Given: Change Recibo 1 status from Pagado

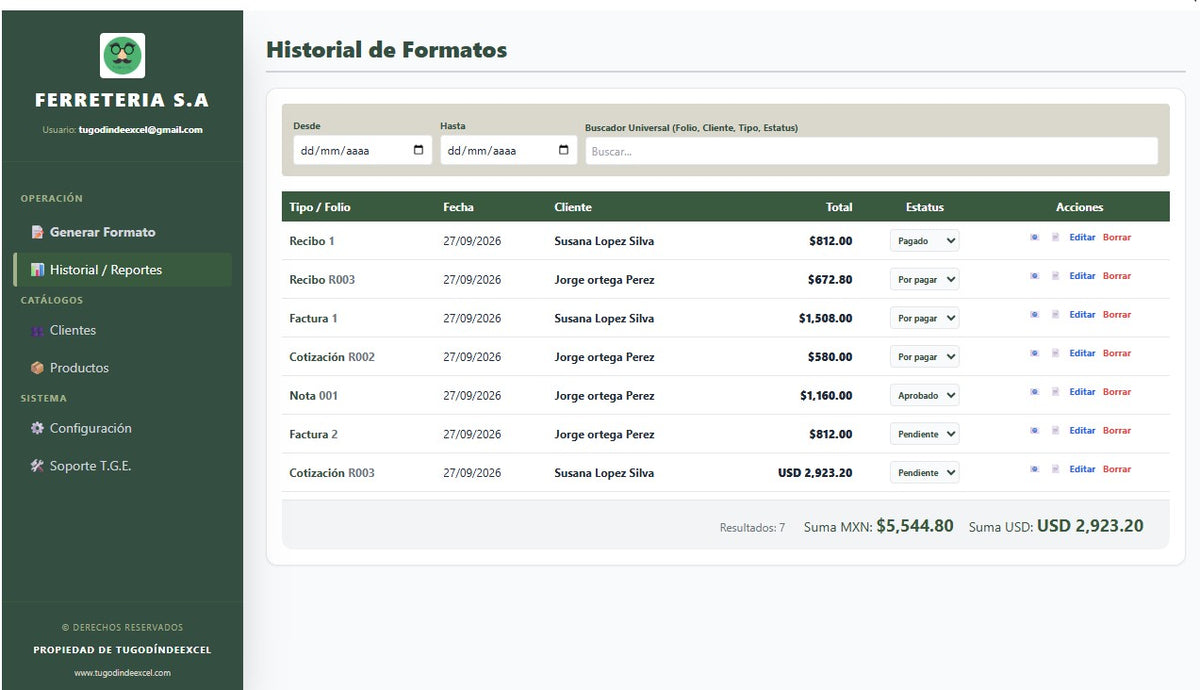Looking at the screenshot, I should coord(924,241).
